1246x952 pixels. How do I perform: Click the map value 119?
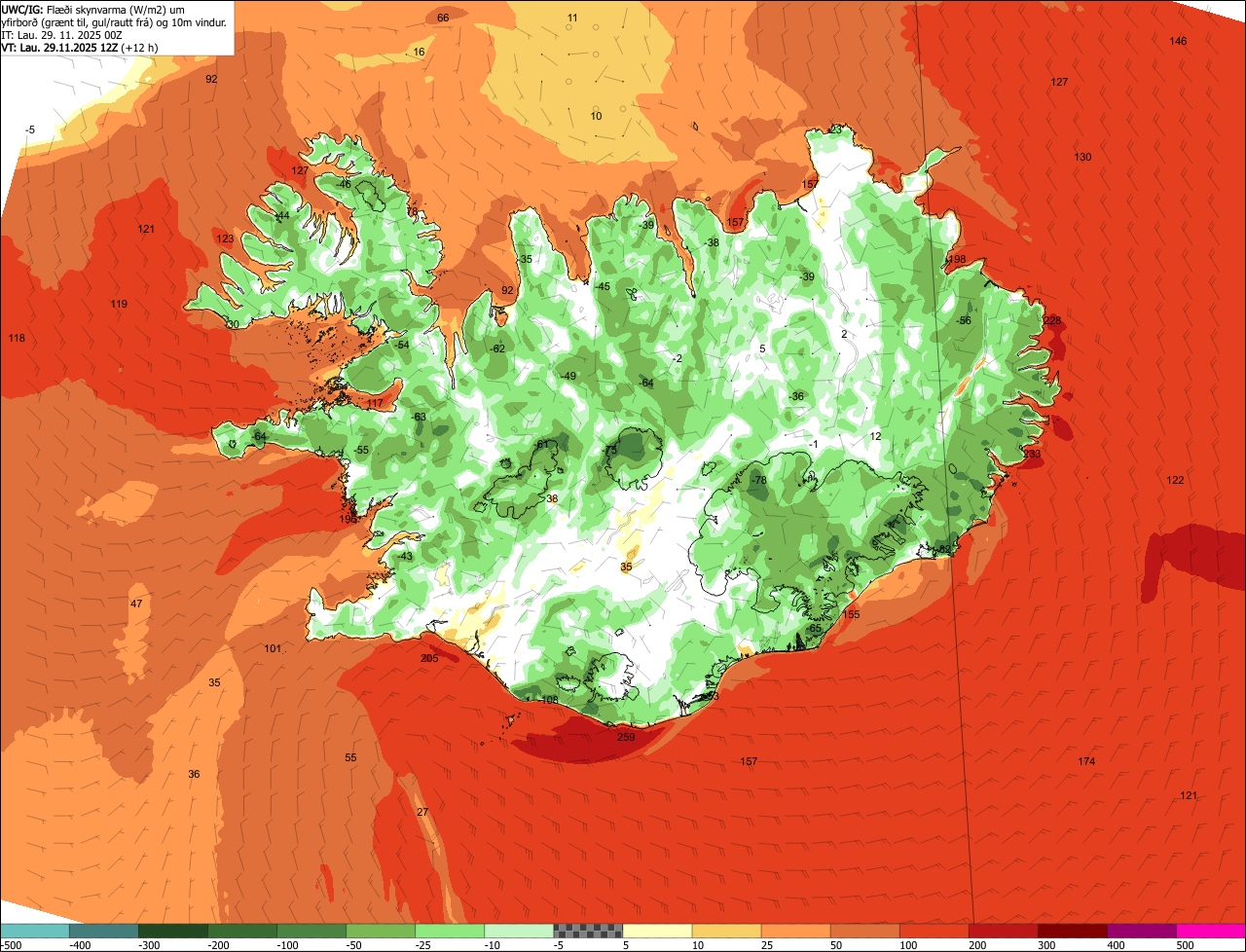(119, 304)
